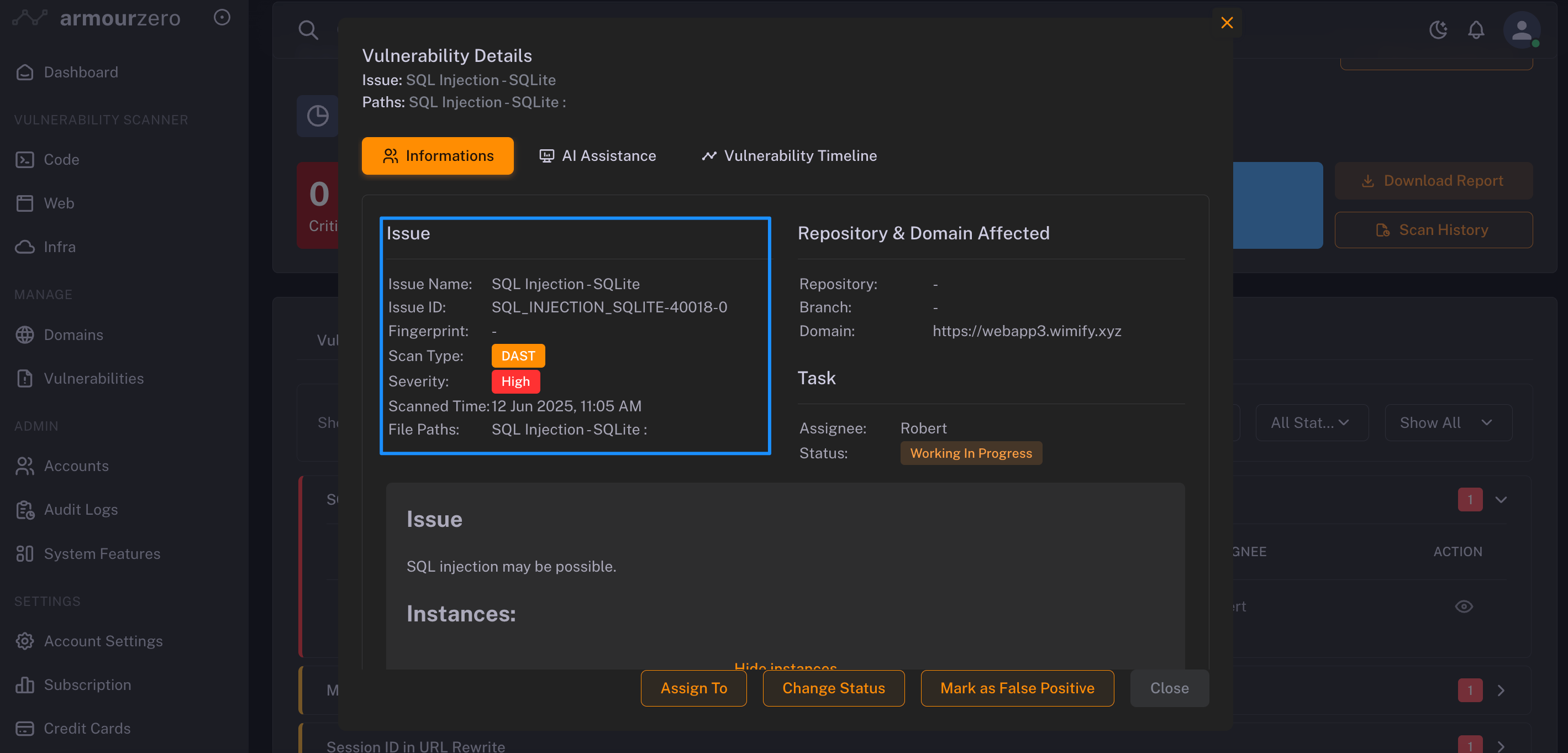Go to Domains sidebar item
The height and width of the screenshot is (753, 1568).
point(73,334)
